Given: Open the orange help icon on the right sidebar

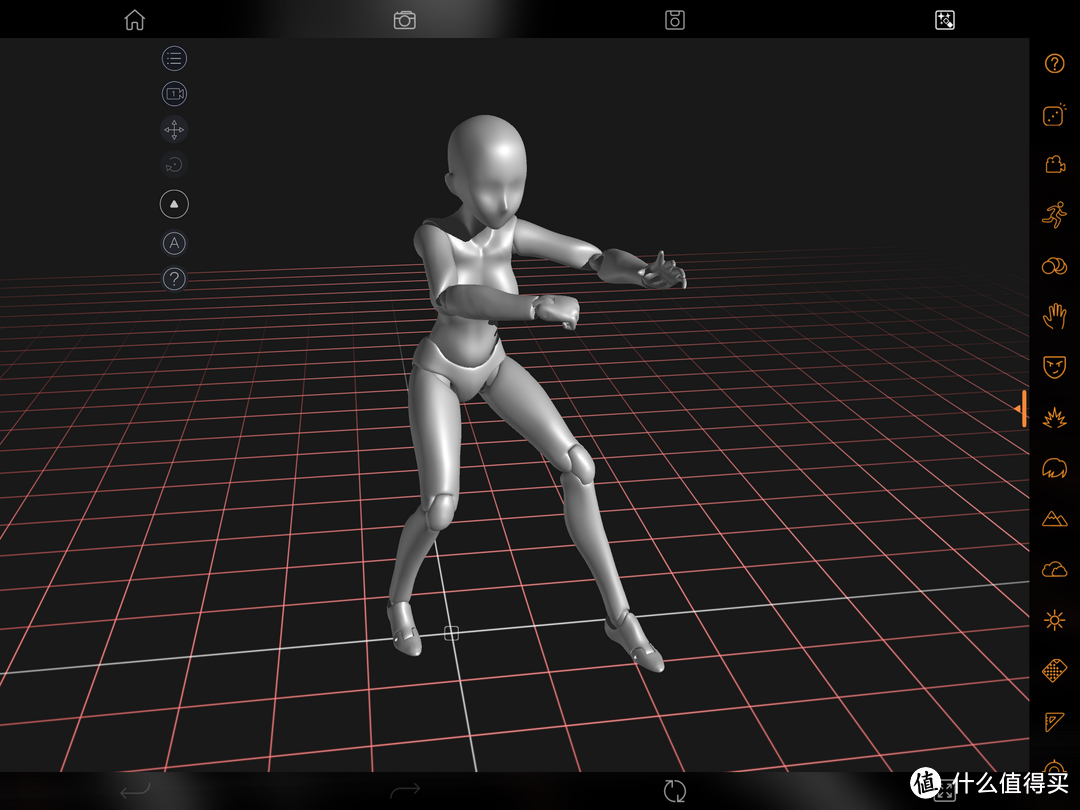Looking at the screenshot, I should pyautogui.click(x=1055, y=63).
